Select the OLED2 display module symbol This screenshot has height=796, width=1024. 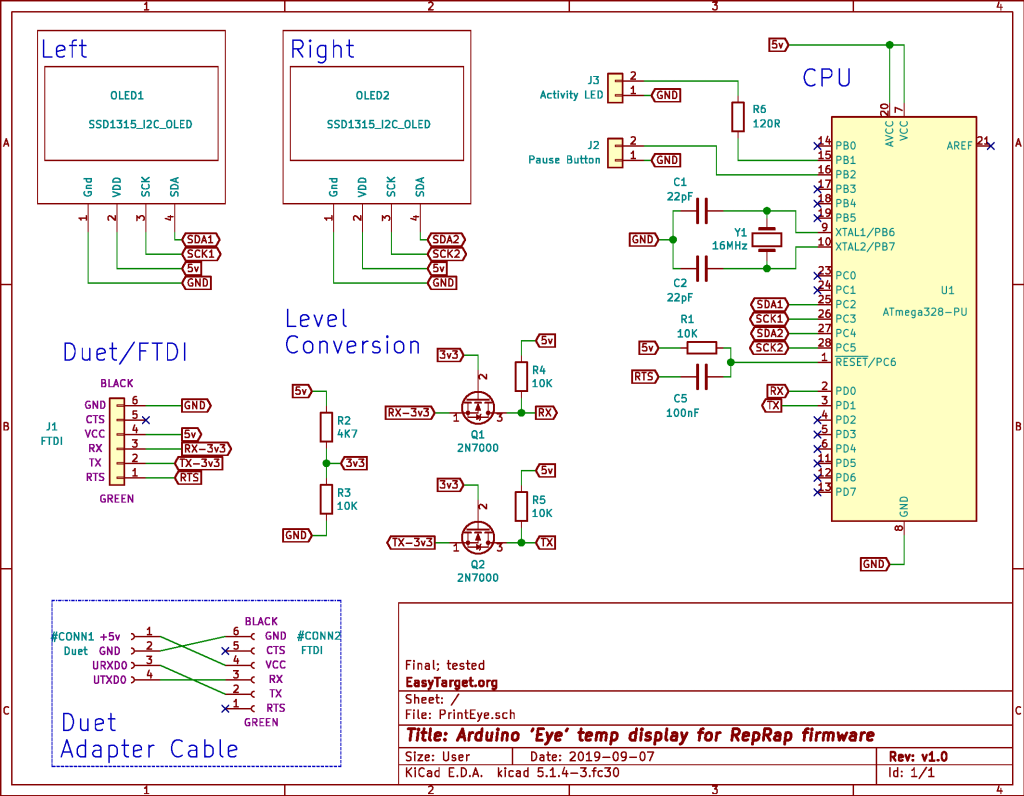377,117
